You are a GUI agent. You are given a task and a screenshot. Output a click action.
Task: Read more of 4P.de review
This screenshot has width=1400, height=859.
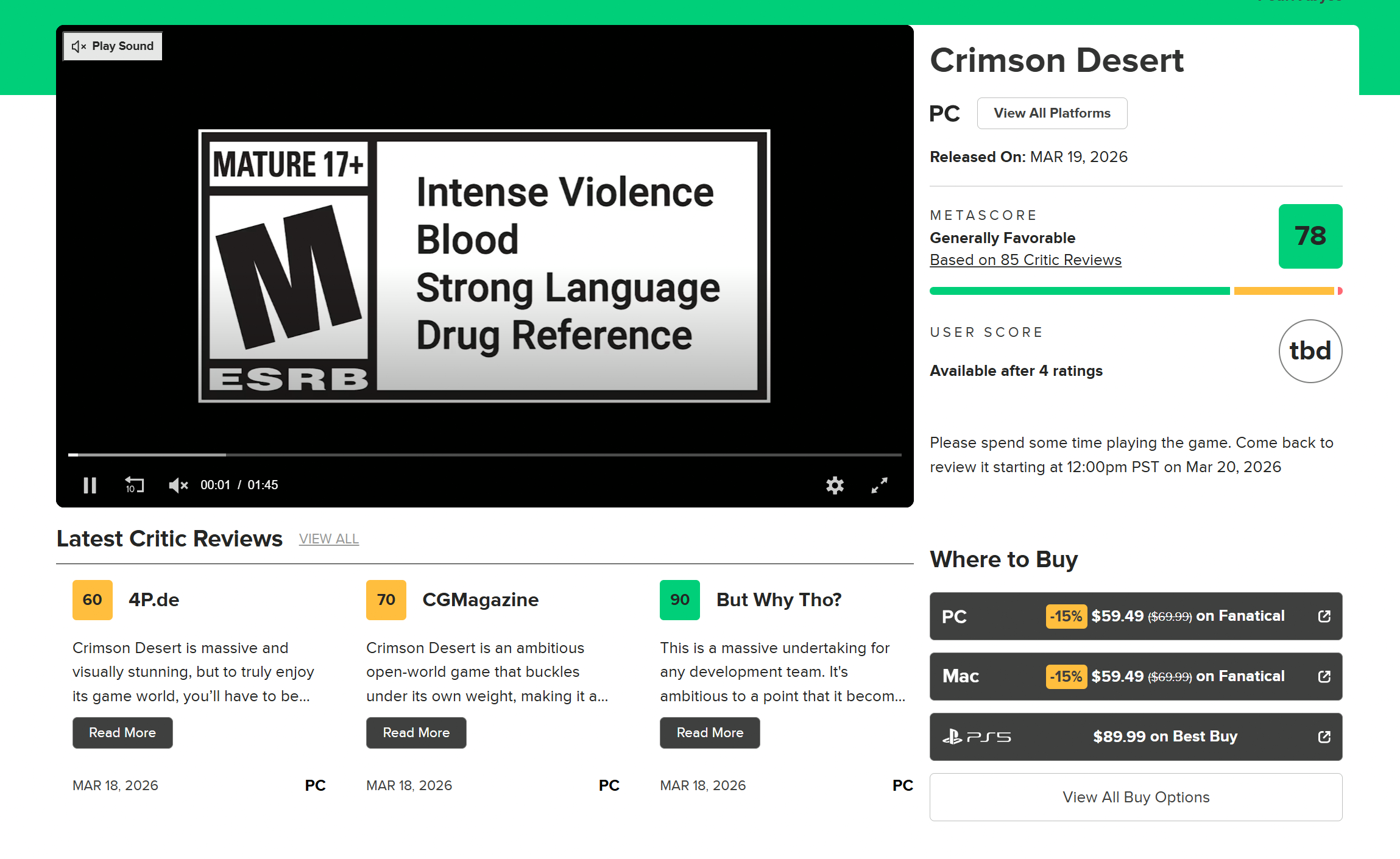pyautogui.click(x=122, y=733)
